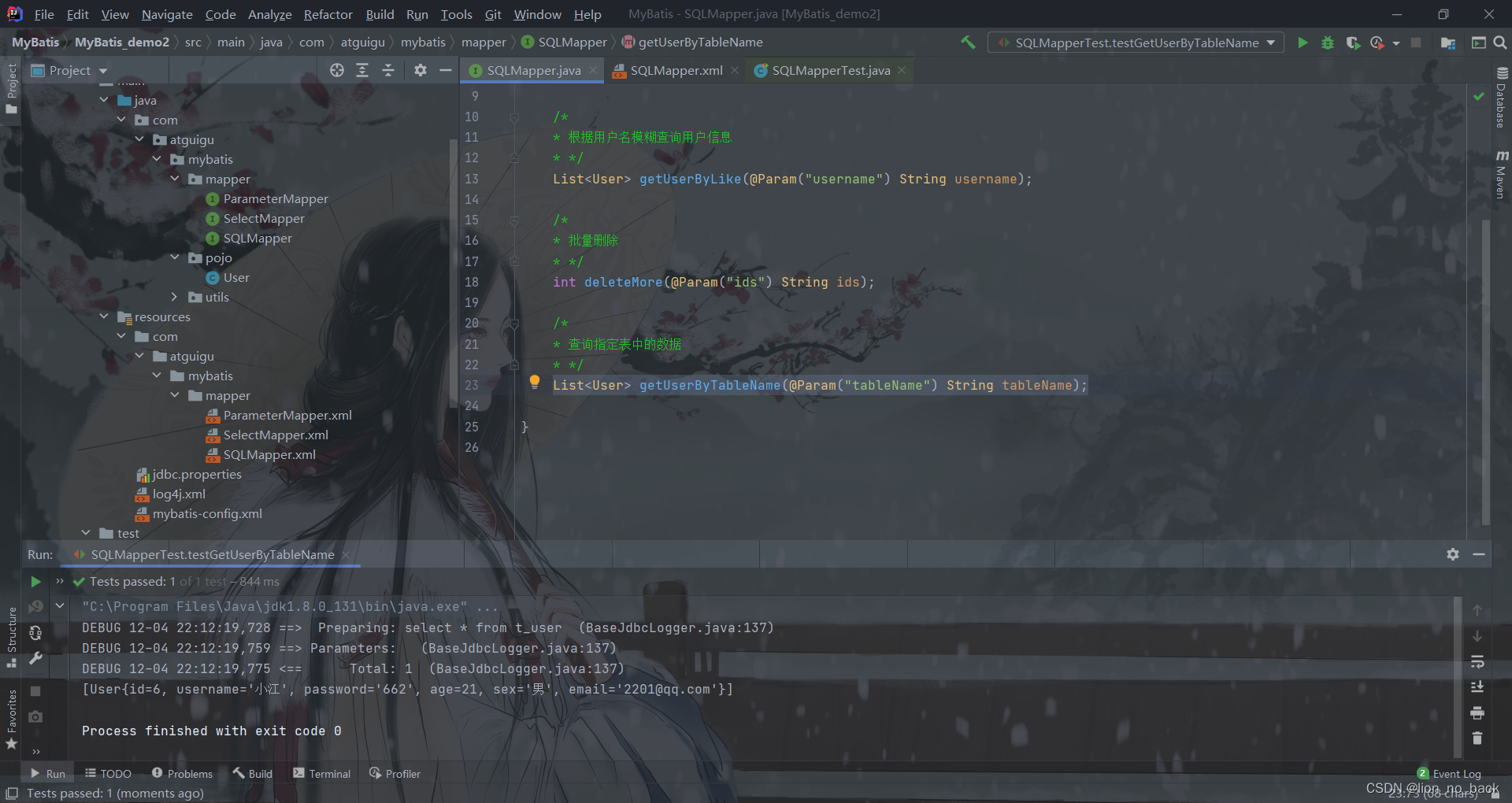Viewport: 1512px width, 803px height.
Task: Toggle Structure side tool window
Action: (x=11, y=637)
